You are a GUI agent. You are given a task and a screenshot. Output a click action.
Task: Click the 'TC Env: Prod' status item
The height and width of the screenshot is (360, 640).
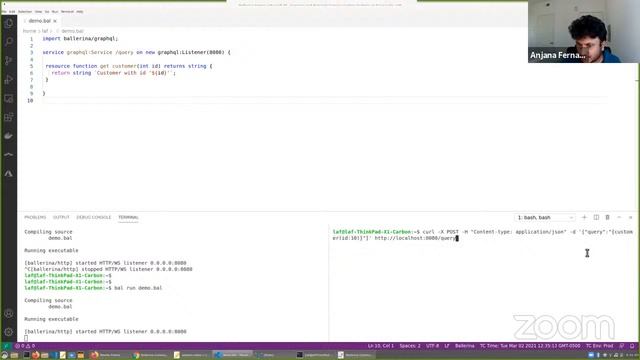[599, 346]
